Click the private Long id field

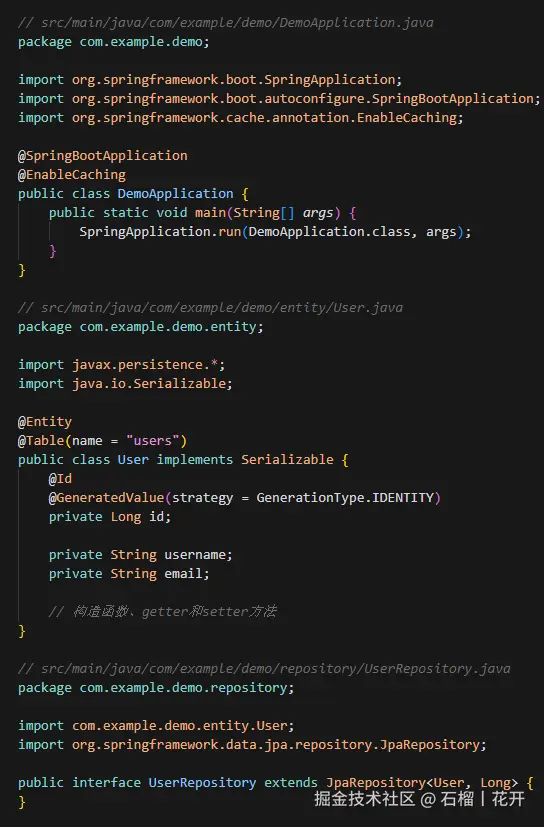point(110,516)
